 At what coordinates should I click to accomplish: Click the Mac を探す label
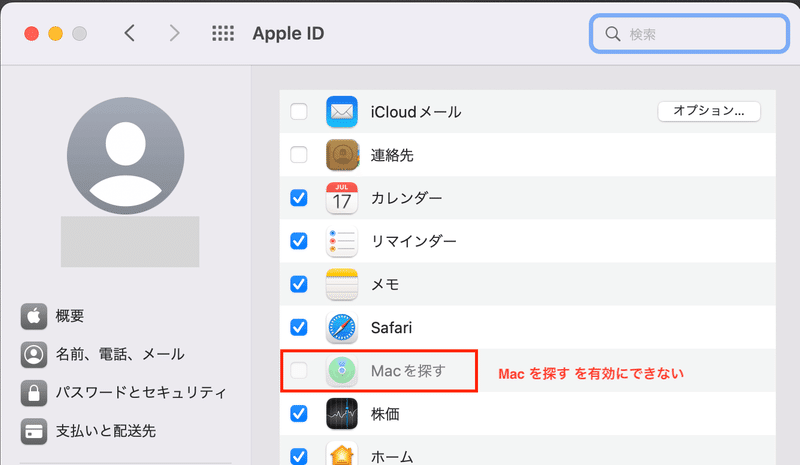[408, 371]
